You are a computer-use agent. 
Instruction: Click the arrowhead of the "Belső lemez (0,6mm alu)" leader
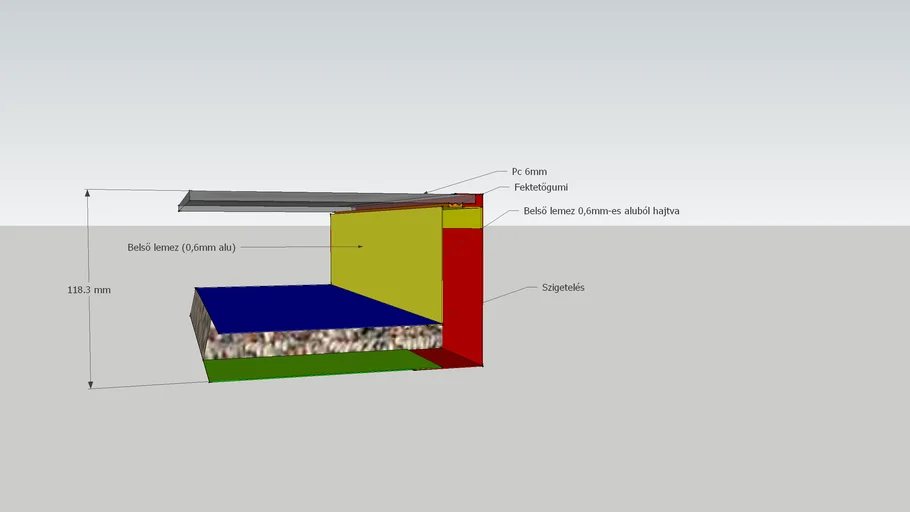pos(359,247)
